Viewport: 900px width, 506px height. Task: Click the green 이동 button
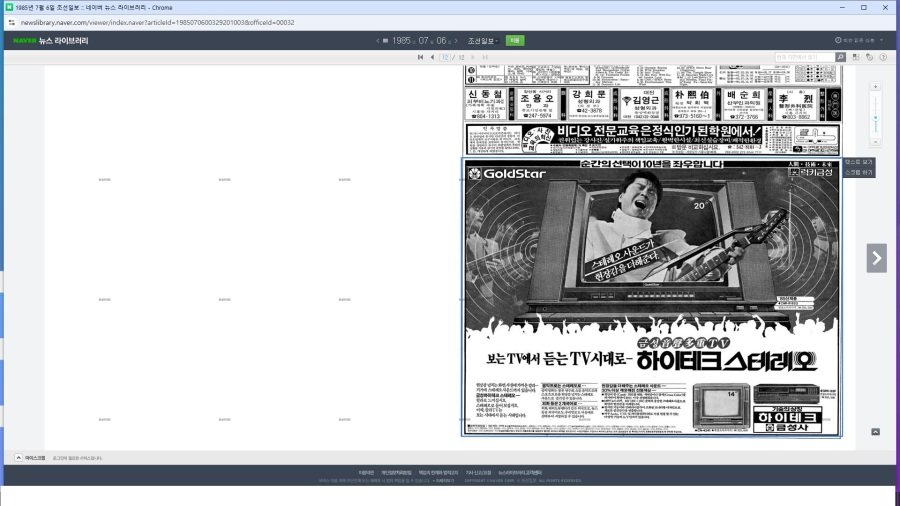click(515, 41)
